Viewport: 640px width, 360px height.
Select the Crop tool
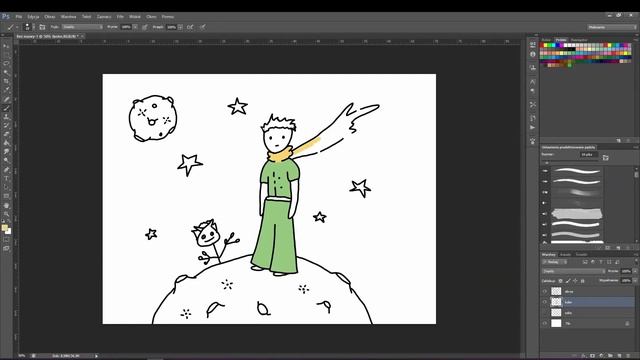6,81
